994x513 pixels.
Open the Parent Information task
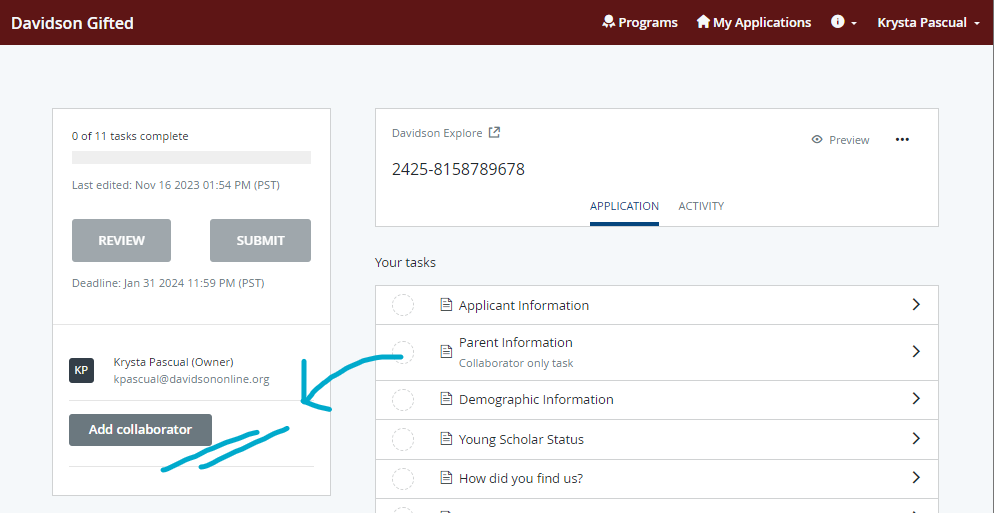(x=657, y=352)
